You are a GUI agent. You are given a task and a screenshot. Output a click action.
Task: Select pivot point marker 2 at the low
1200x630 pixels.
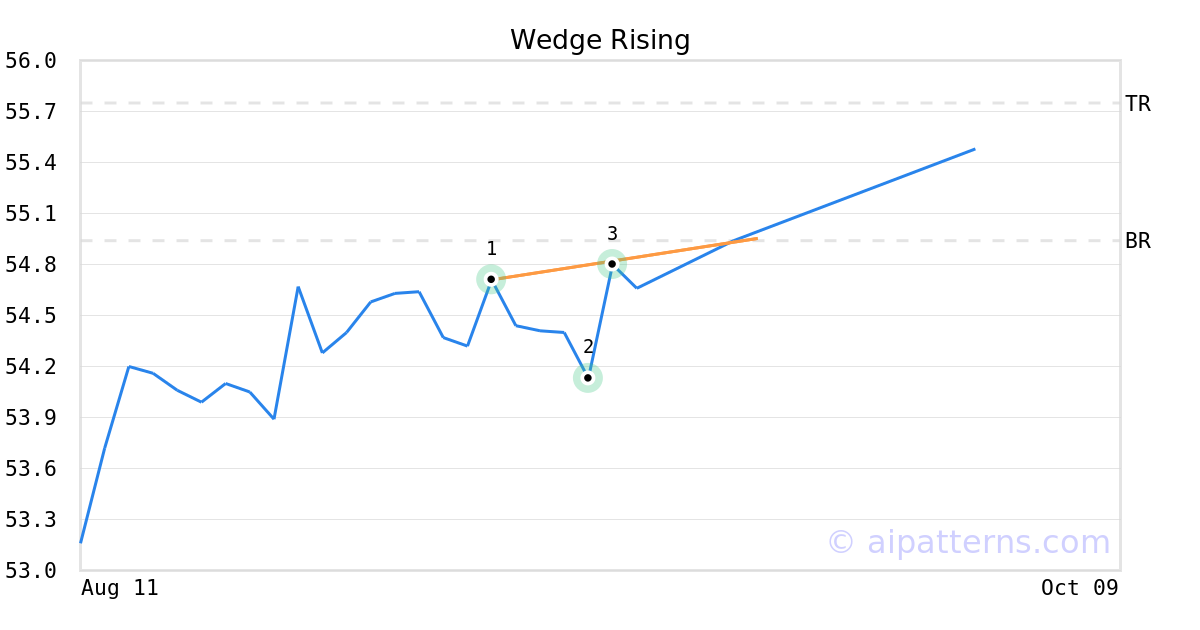coord(588,377)
